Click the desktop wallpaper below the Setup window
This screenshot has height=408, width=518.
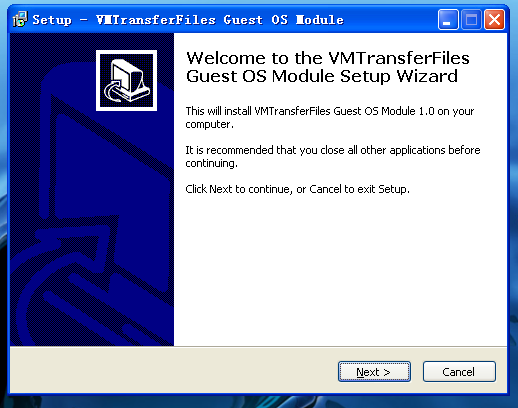(259, 402)
